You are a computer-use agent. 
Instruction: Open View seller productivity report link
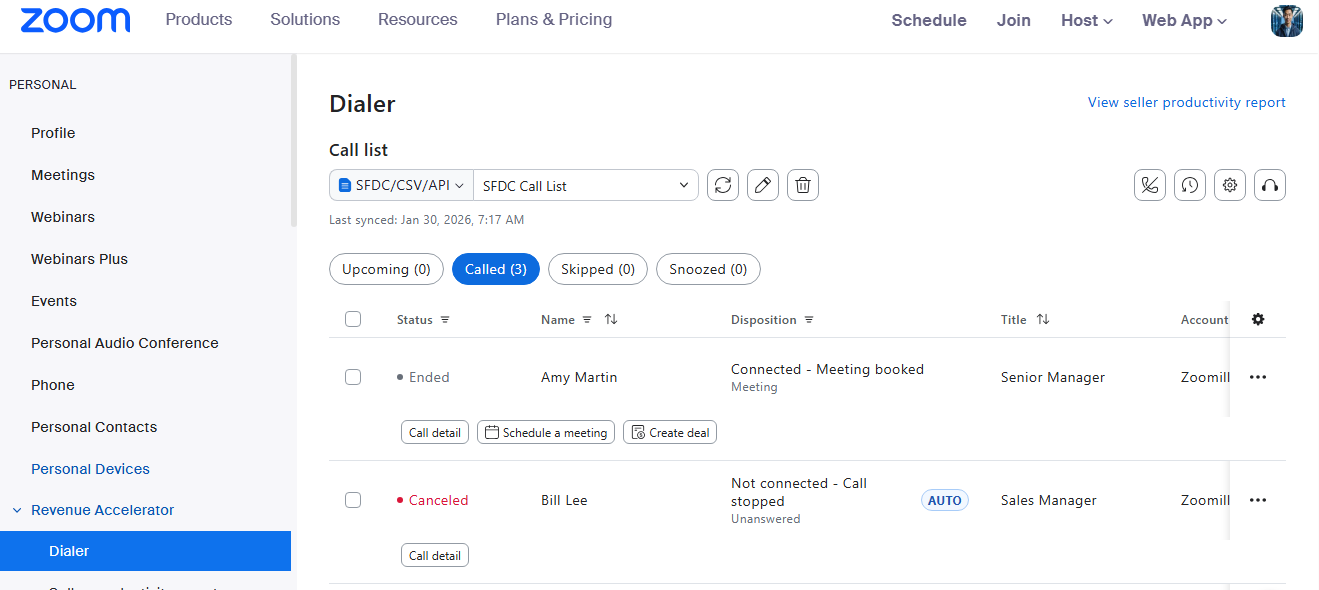point(1186,102)
